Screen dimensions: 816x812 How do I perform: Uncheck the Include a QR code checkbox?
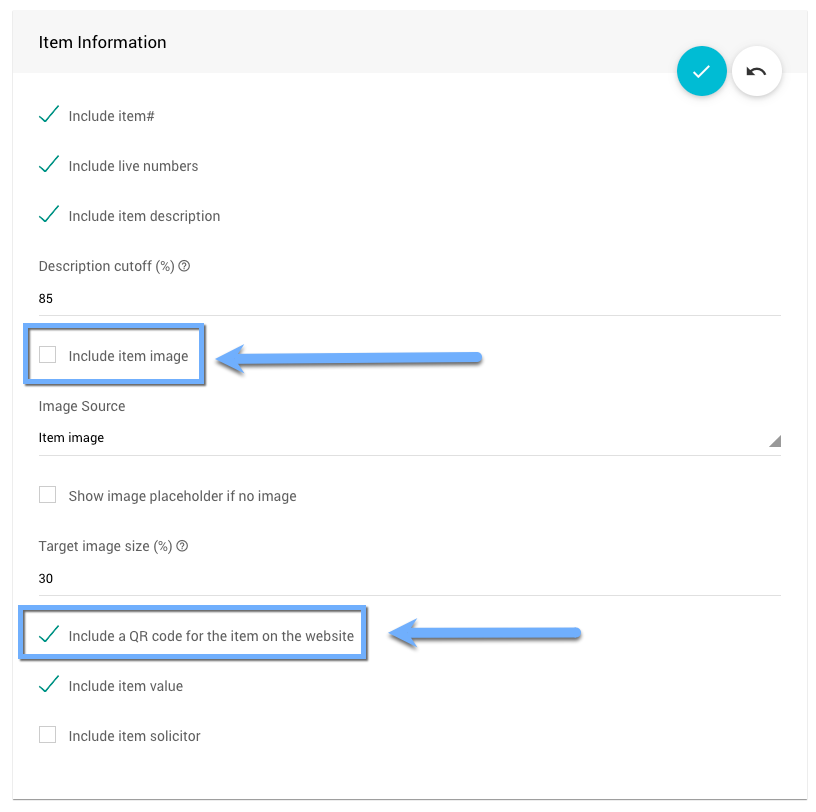(48, 635)
